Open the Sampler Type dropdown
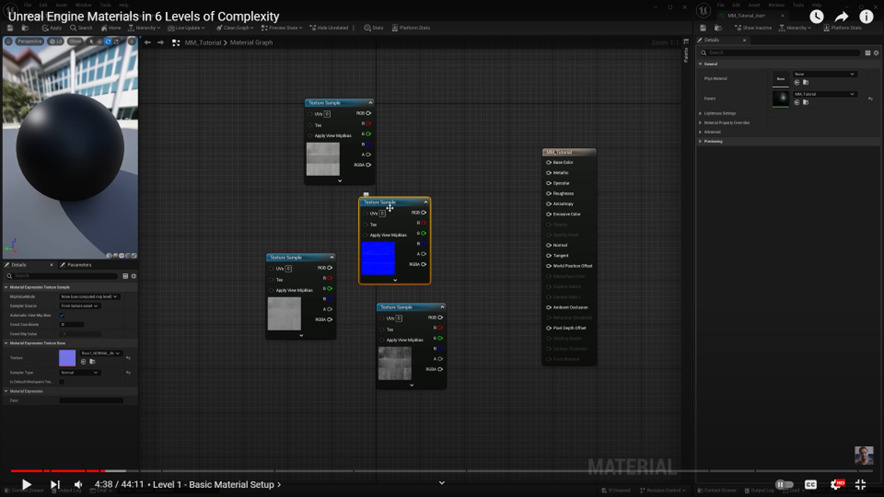The width and height of the screenshot is (884, 497). [79, 372]
